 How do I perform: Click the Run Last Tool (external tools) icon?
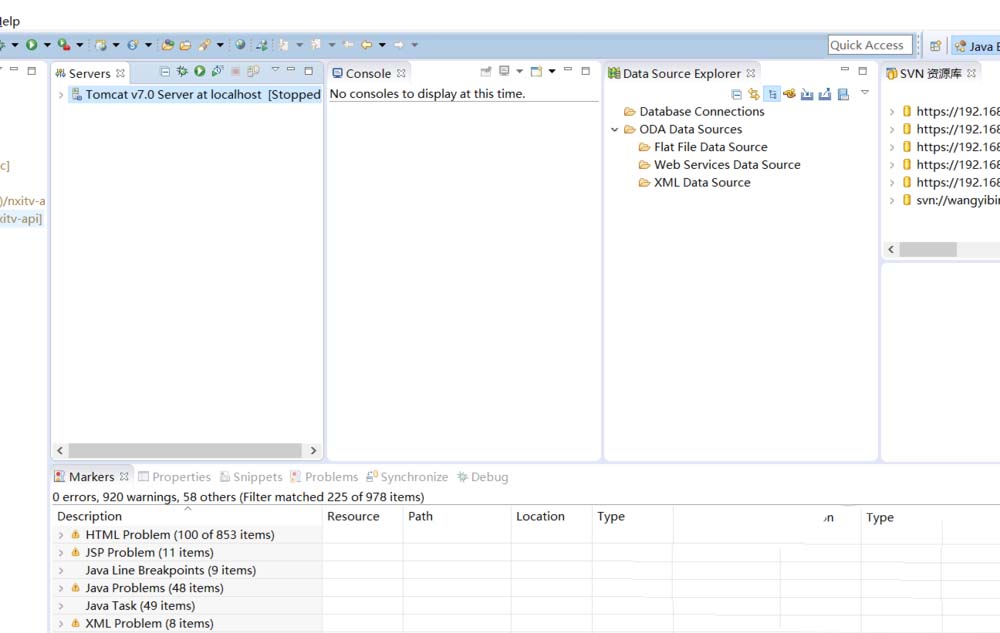(64, 45)
